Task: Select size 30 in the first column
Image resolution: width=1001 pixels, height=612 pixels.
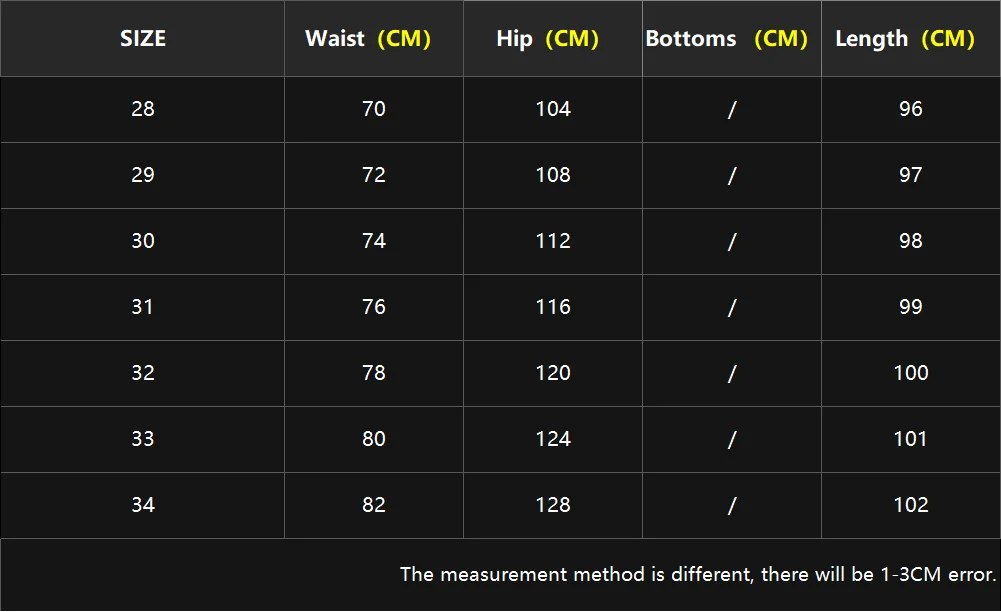Action: pyautogui.click(x=143, y=241)
